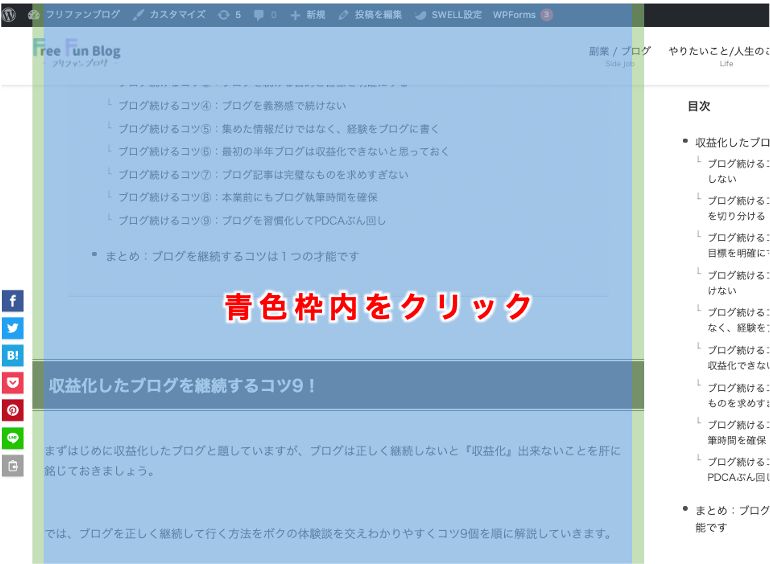Click the customize brush icon
Screen dimensions: 770x564
tap(138, 15)
